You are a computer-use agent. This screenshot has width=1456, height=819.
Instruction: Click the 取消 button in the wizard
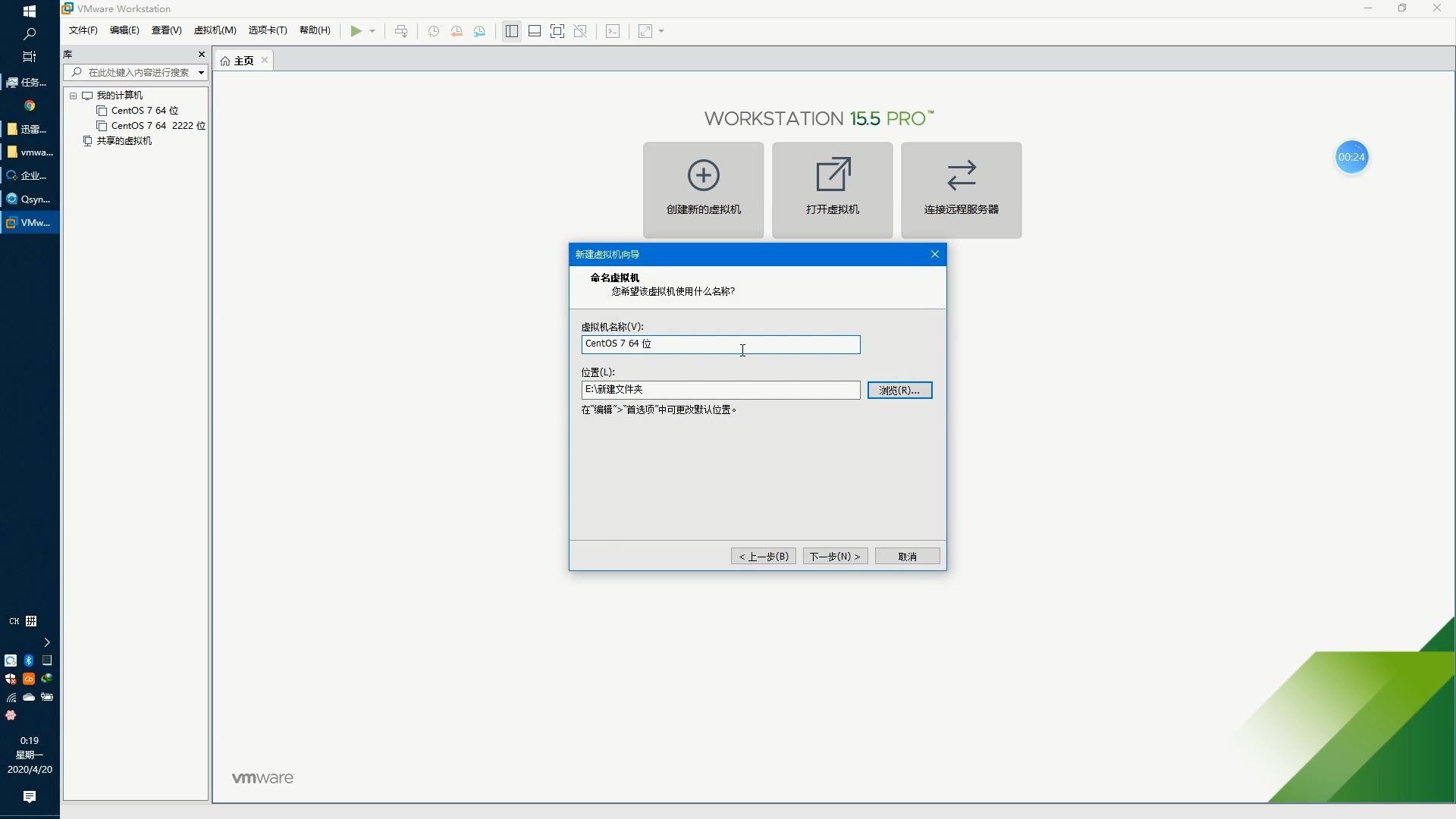[x=908, y=556]
